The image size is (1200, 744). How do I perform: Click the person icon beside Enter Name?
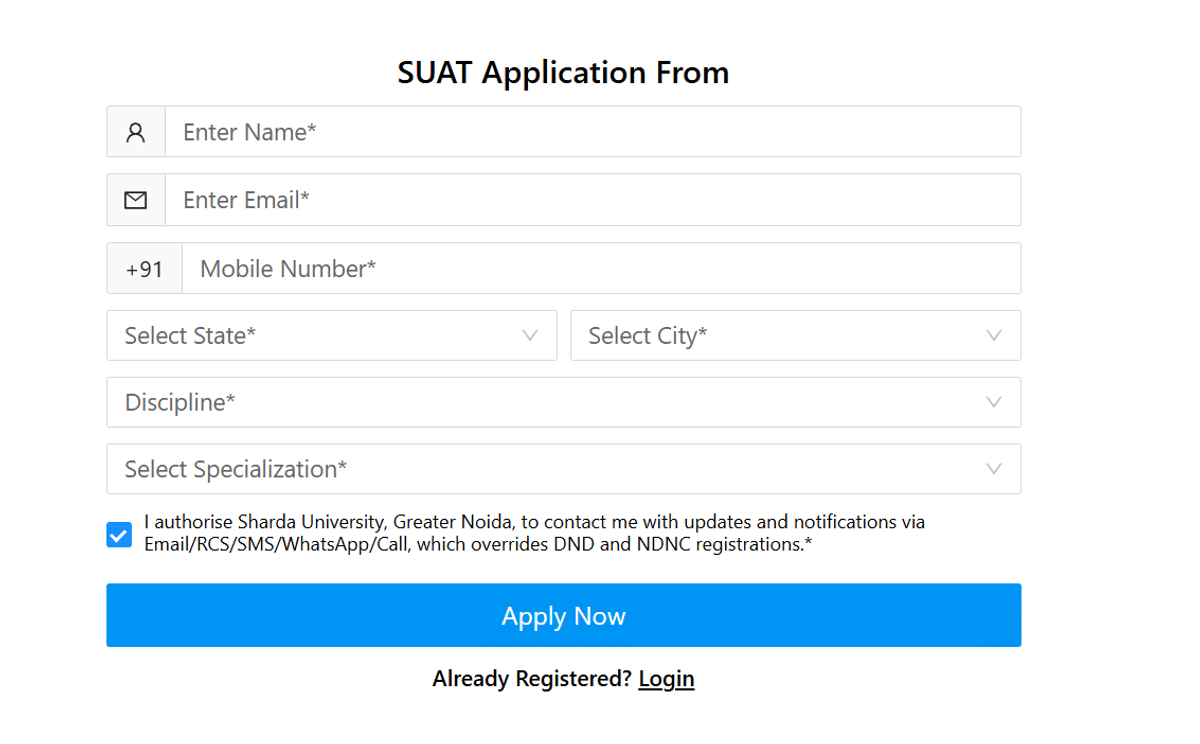135,131
